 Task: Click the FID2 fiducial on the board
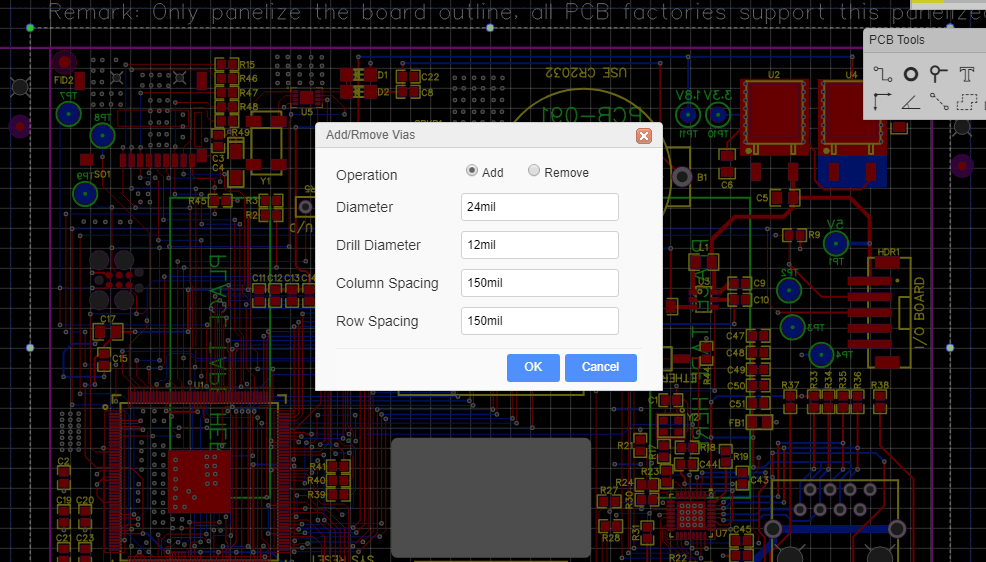tap(64, 63)
